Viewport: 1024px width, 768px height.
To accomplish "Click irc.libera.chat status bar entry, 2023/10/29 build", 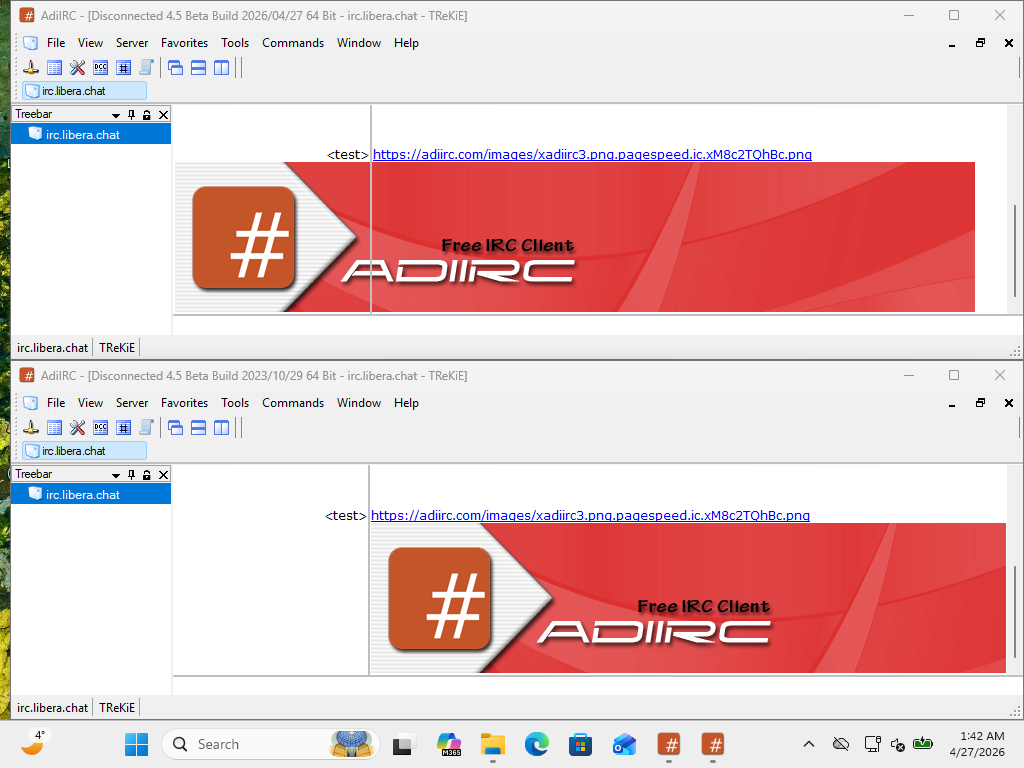I will coord(52,708).
